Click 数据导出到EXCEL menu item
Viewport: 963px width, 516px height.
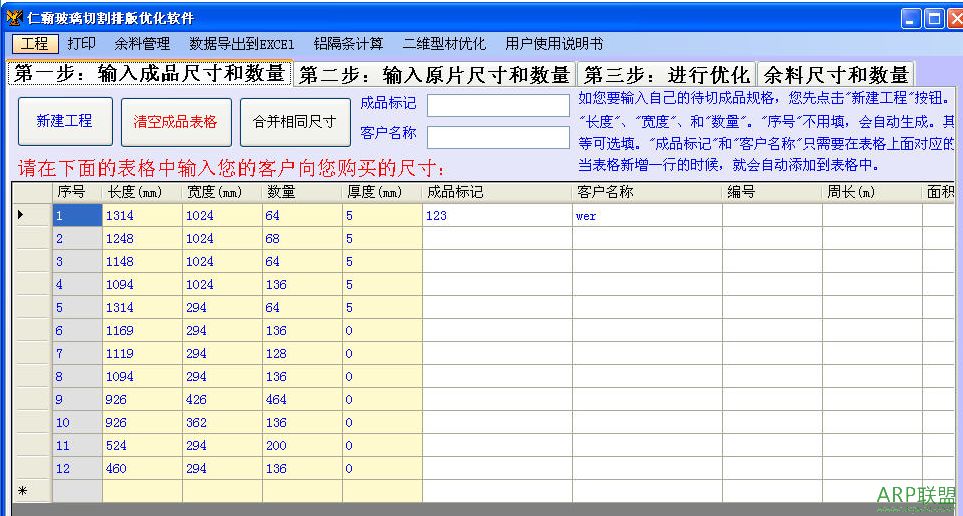(241, 44)
